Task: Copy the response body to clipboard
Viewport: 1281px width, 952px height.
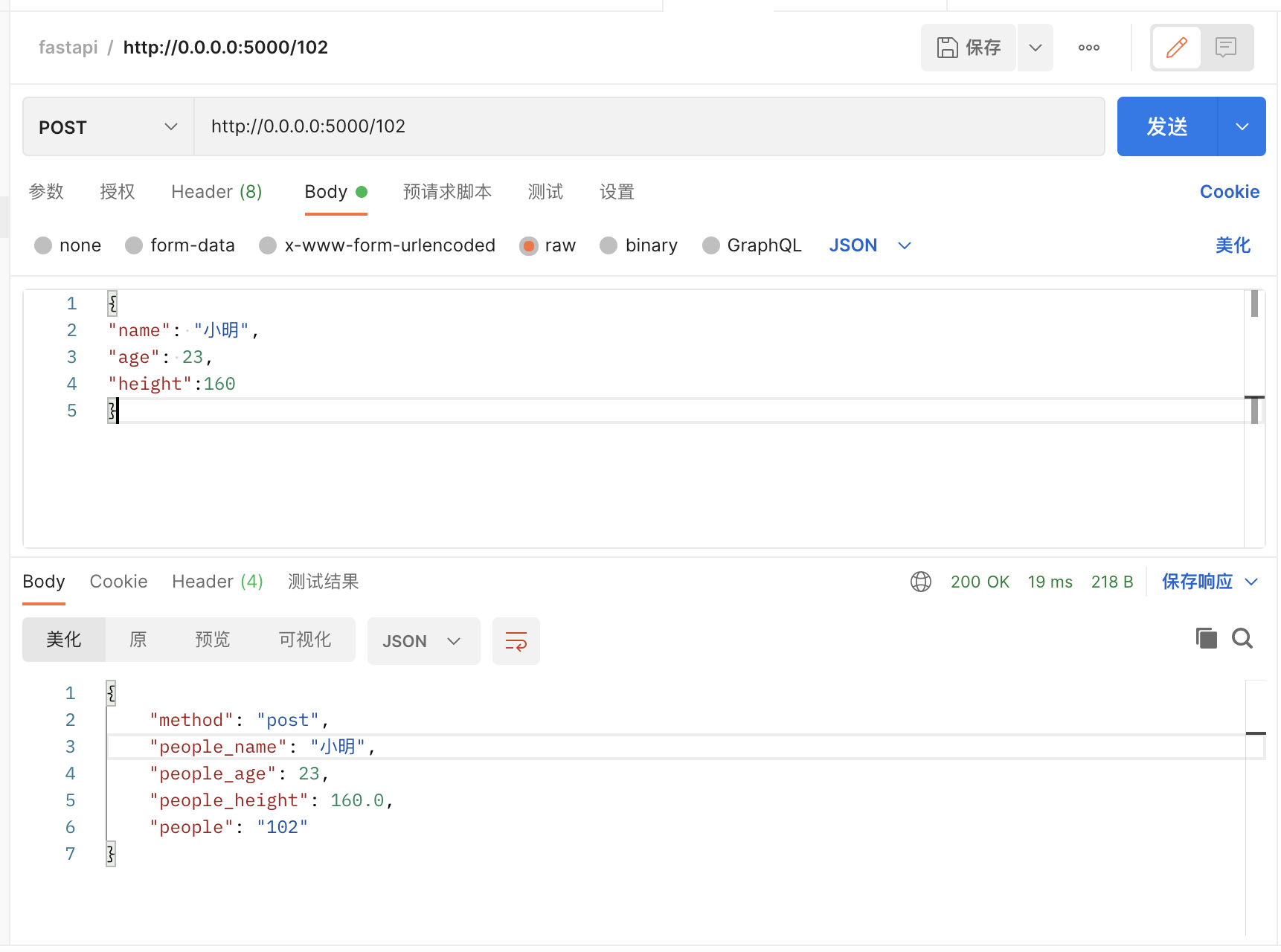Action: pyautogui.click(x=1206, y=638)
